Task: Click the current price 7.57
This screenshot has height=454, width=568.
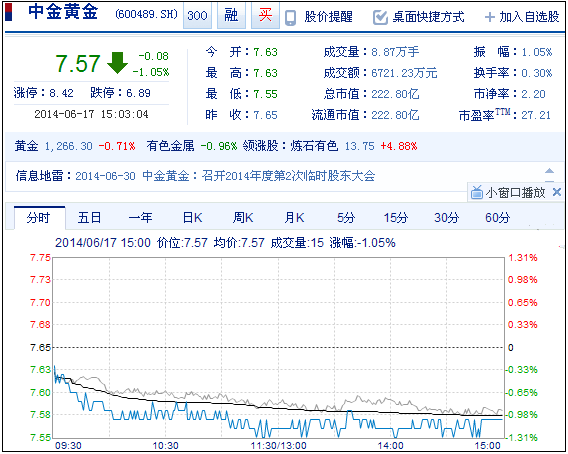Action: coord(78,63)
